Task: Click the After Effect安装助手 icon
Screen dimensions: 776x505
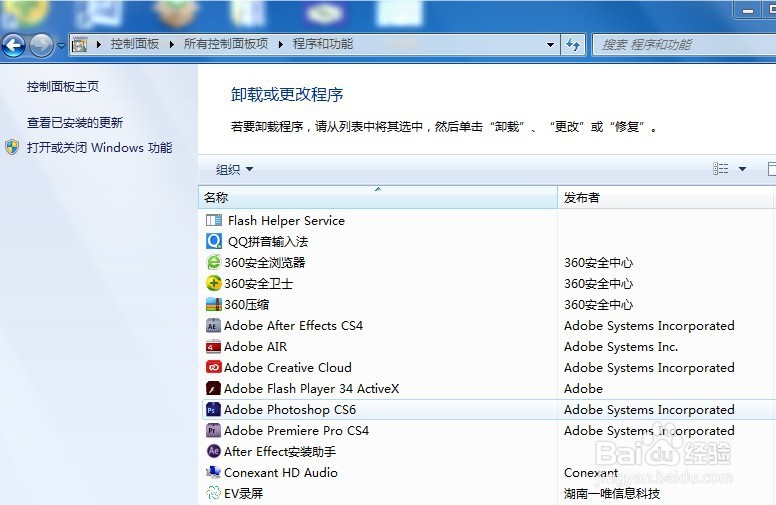Action: click(213, 451)
